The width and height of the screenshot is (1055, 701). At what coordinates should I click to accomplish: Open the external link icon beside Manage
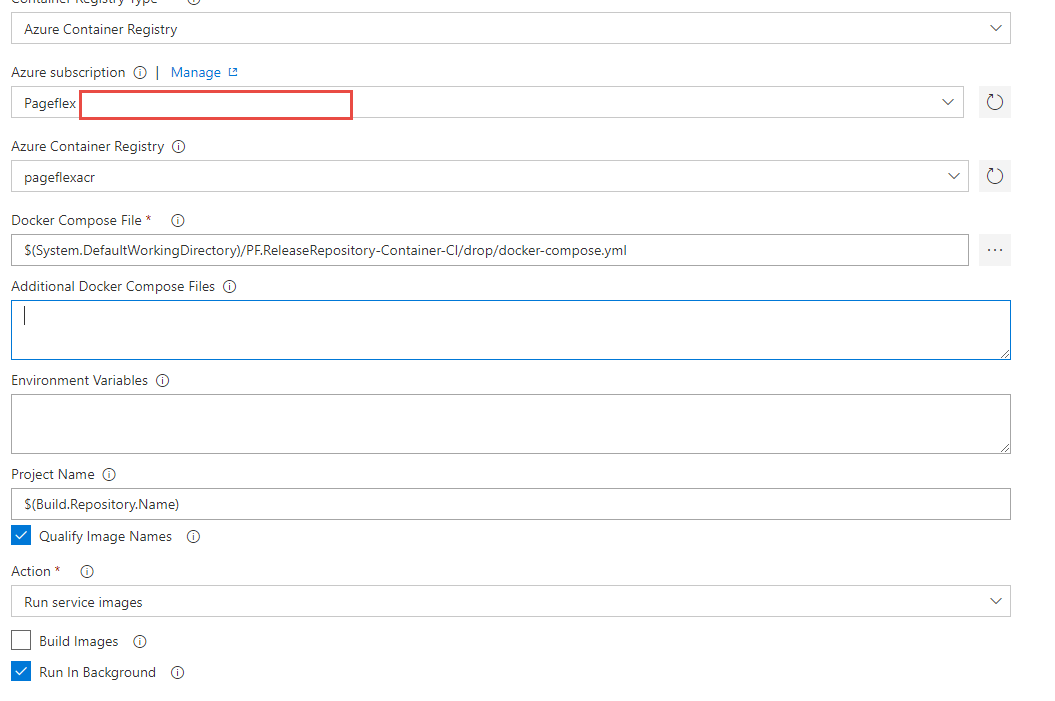233,72
